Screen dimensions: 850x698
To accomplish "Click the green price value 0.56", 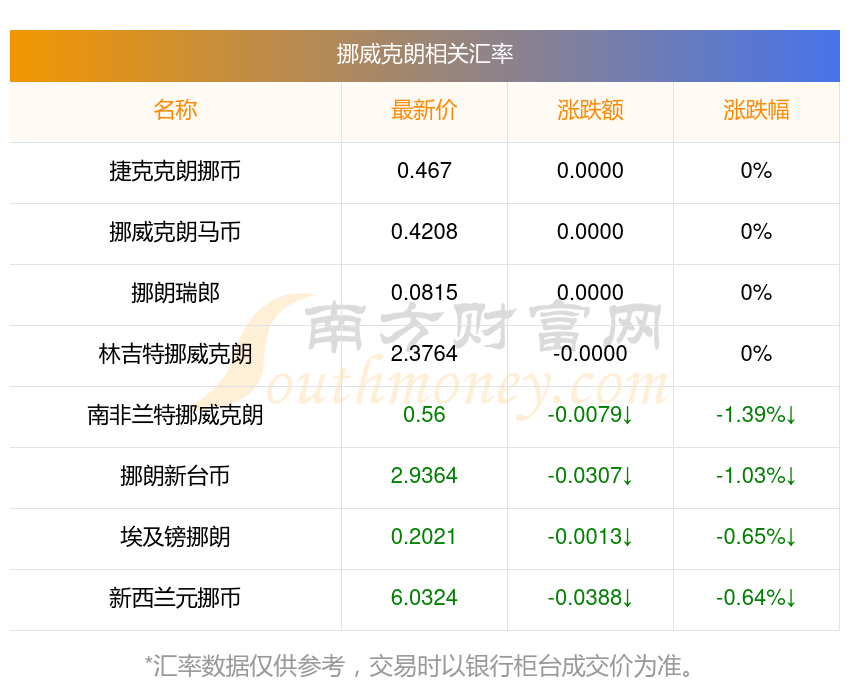I will click(x=424, y=415).
